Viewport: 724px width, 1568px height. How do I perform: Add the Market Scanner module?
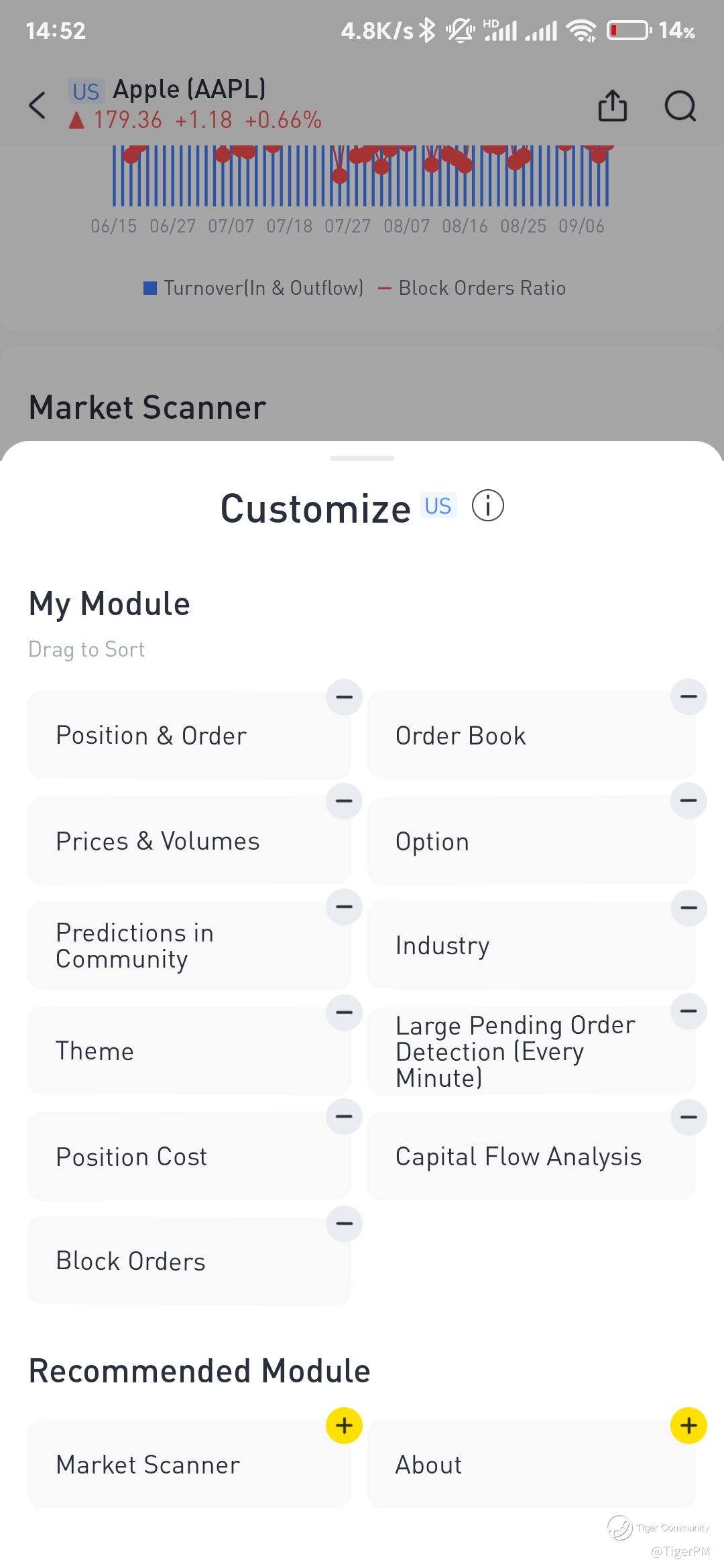[x=344, y=1425]
